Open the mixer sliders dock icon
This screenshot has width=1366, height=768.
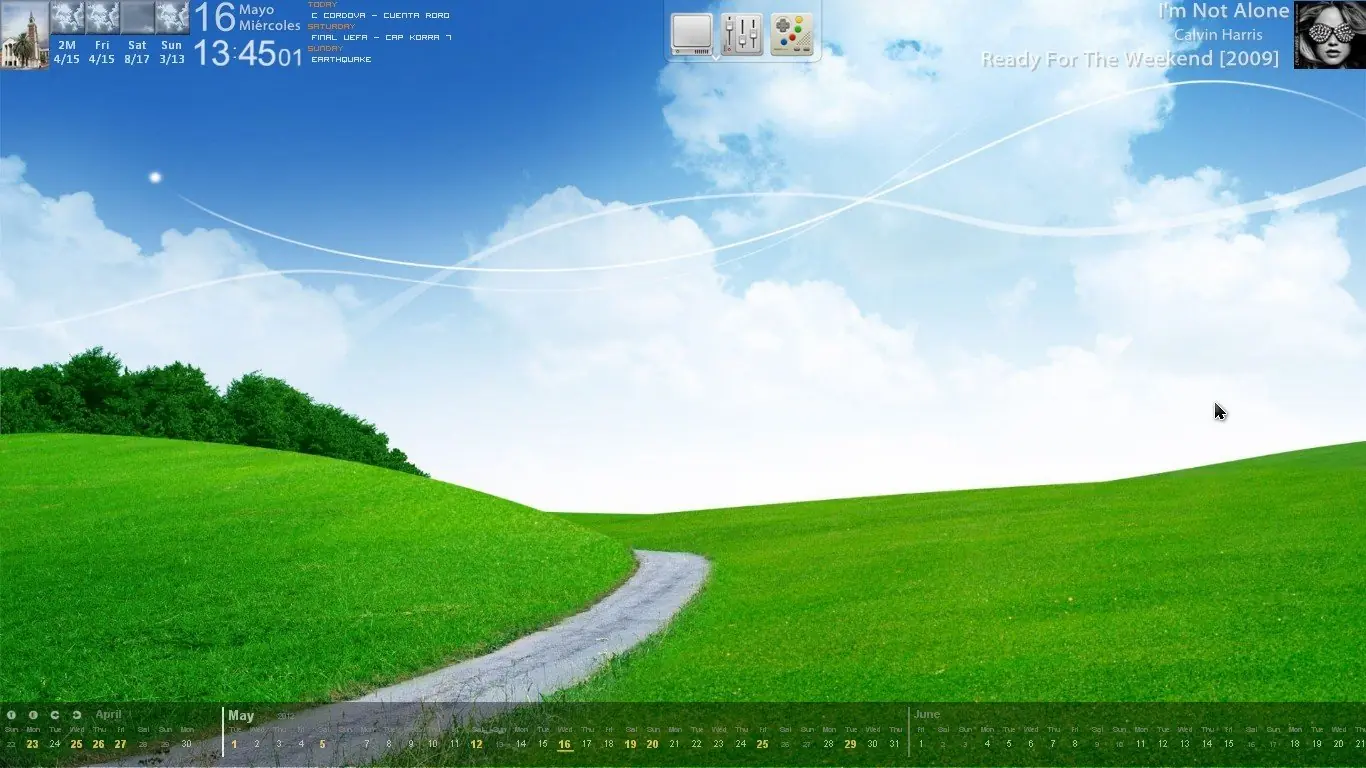click(x=742, y=34)
